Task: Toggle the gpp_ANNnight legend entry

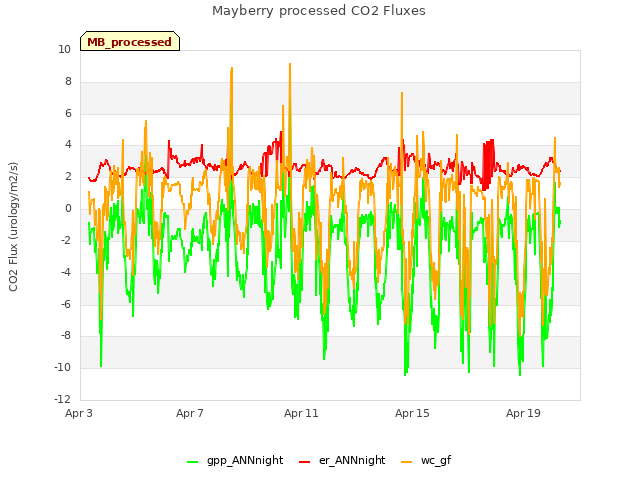Action: pos(235,460)
